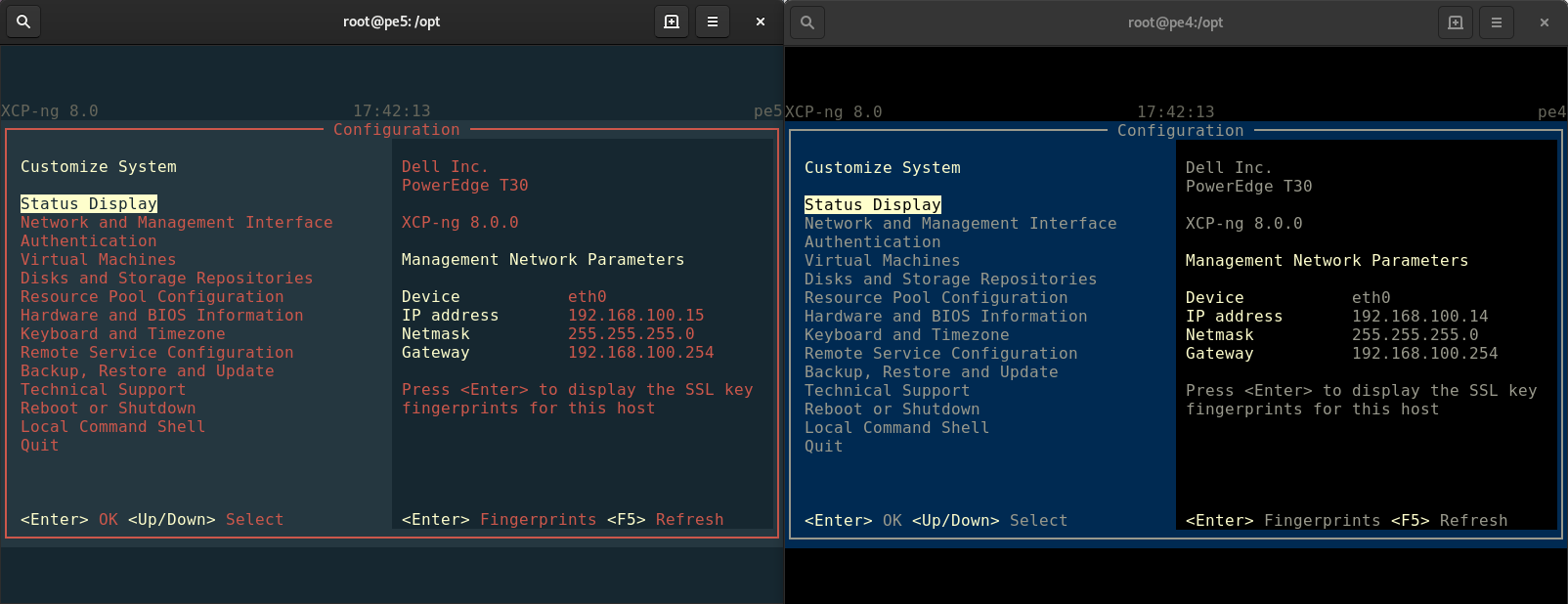Image resolution: width=1568 pixels, height=604 pixels.
Task: Select Backup, Restore and Update on pe4
Action: [932, 371]
